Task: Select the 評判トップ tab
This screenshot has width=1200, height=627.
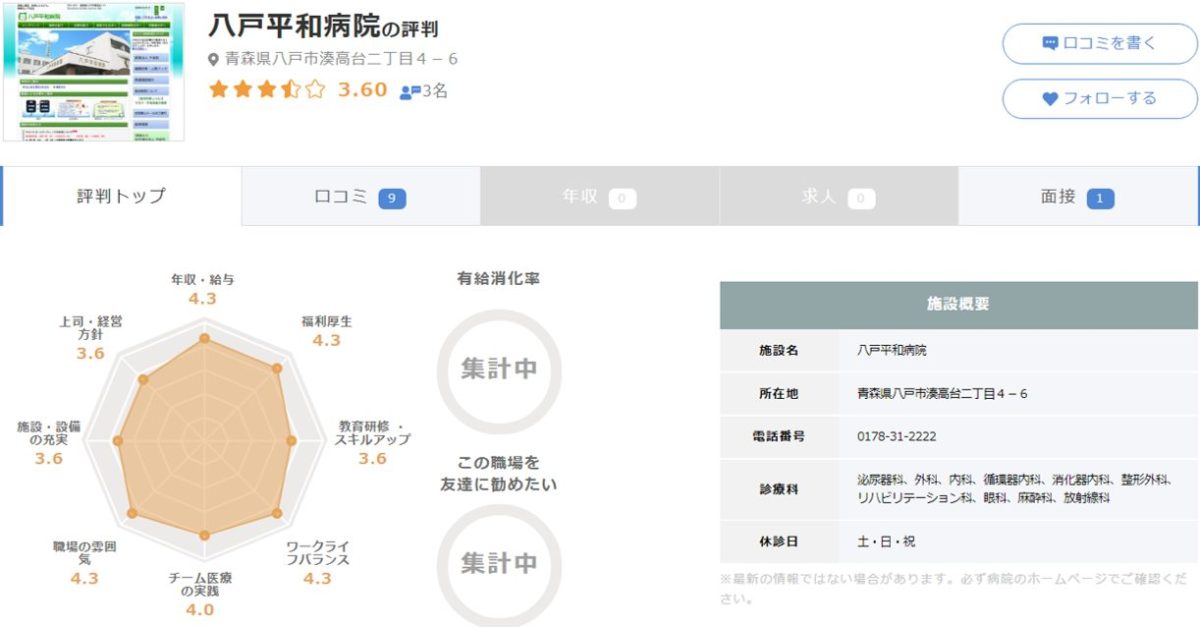Action: pos(120,196)
